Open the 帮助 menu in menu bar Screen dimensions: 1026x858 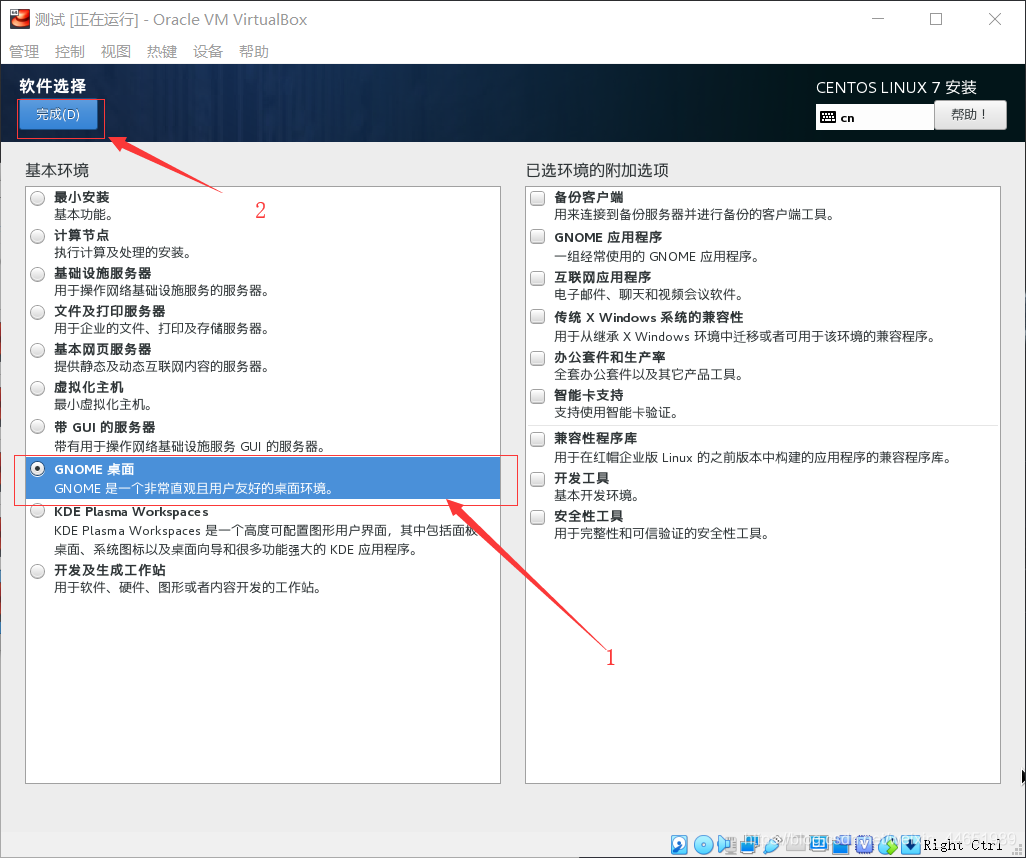254,51
